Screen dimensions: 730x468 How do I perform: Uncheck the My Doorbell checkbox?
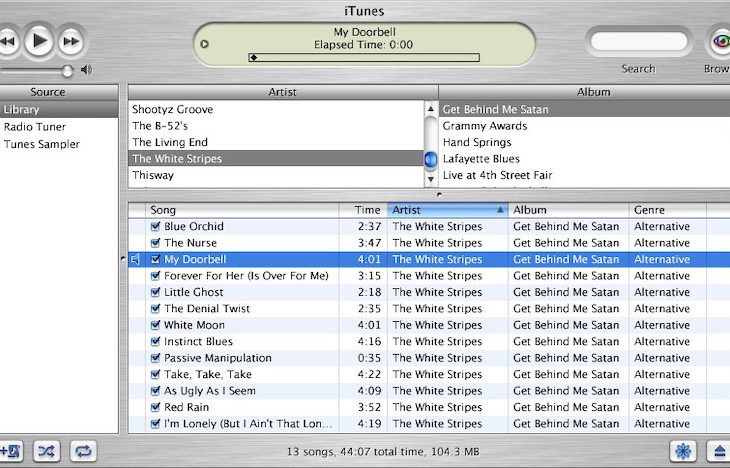point(155,259)
